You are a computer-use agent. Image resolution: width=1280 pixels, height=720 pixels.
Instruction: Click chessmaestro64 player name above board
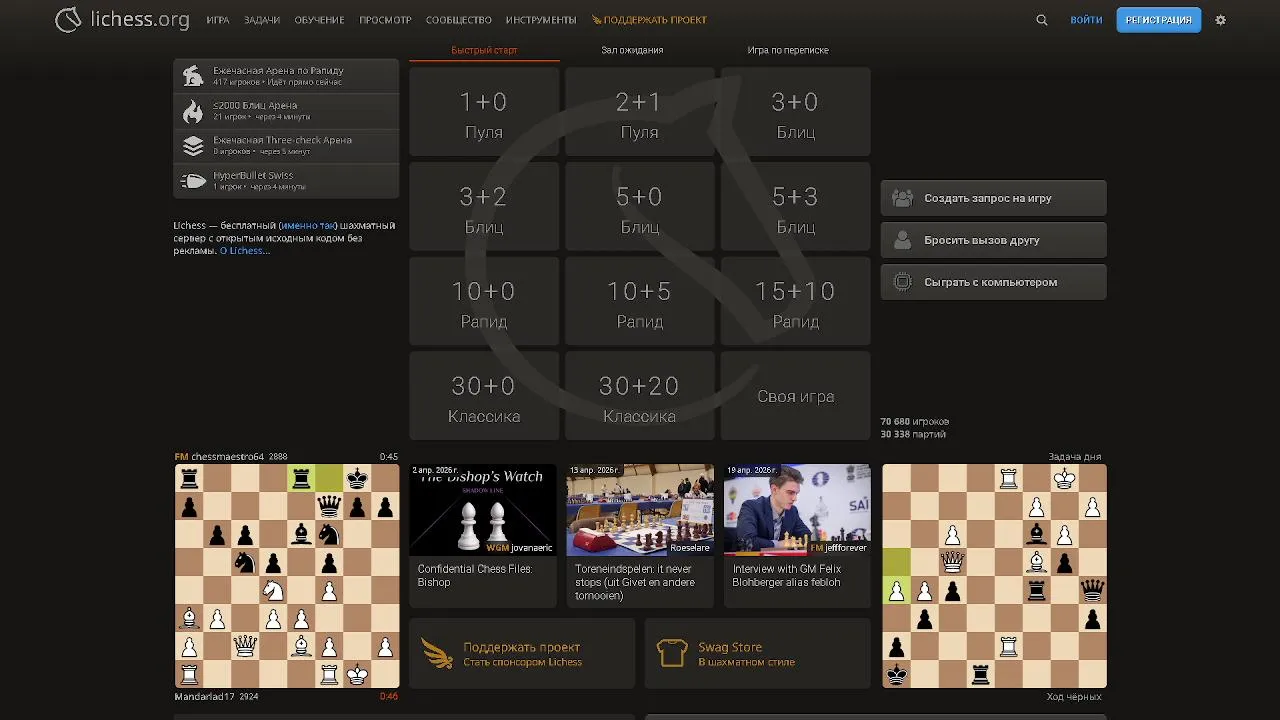pos(227,457)
